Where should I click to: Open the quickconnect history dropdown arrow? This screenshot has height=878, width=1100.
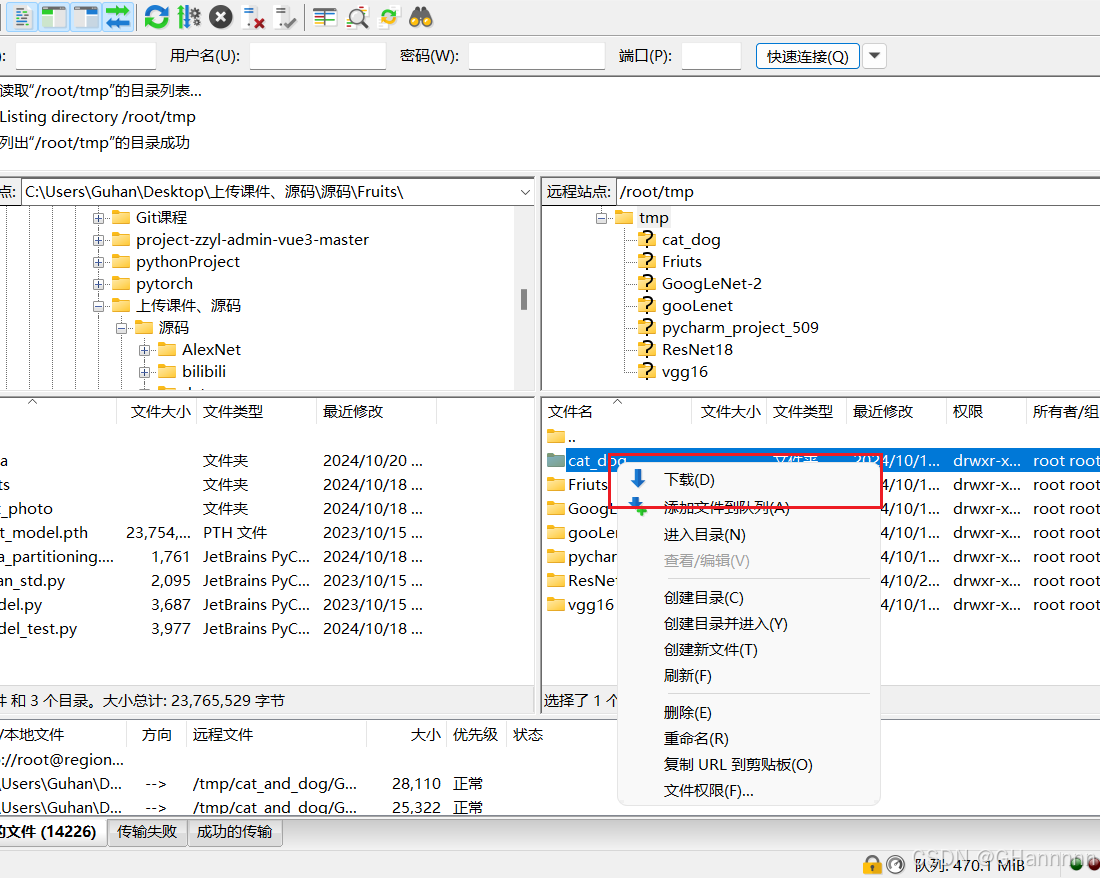coord(873,56)
